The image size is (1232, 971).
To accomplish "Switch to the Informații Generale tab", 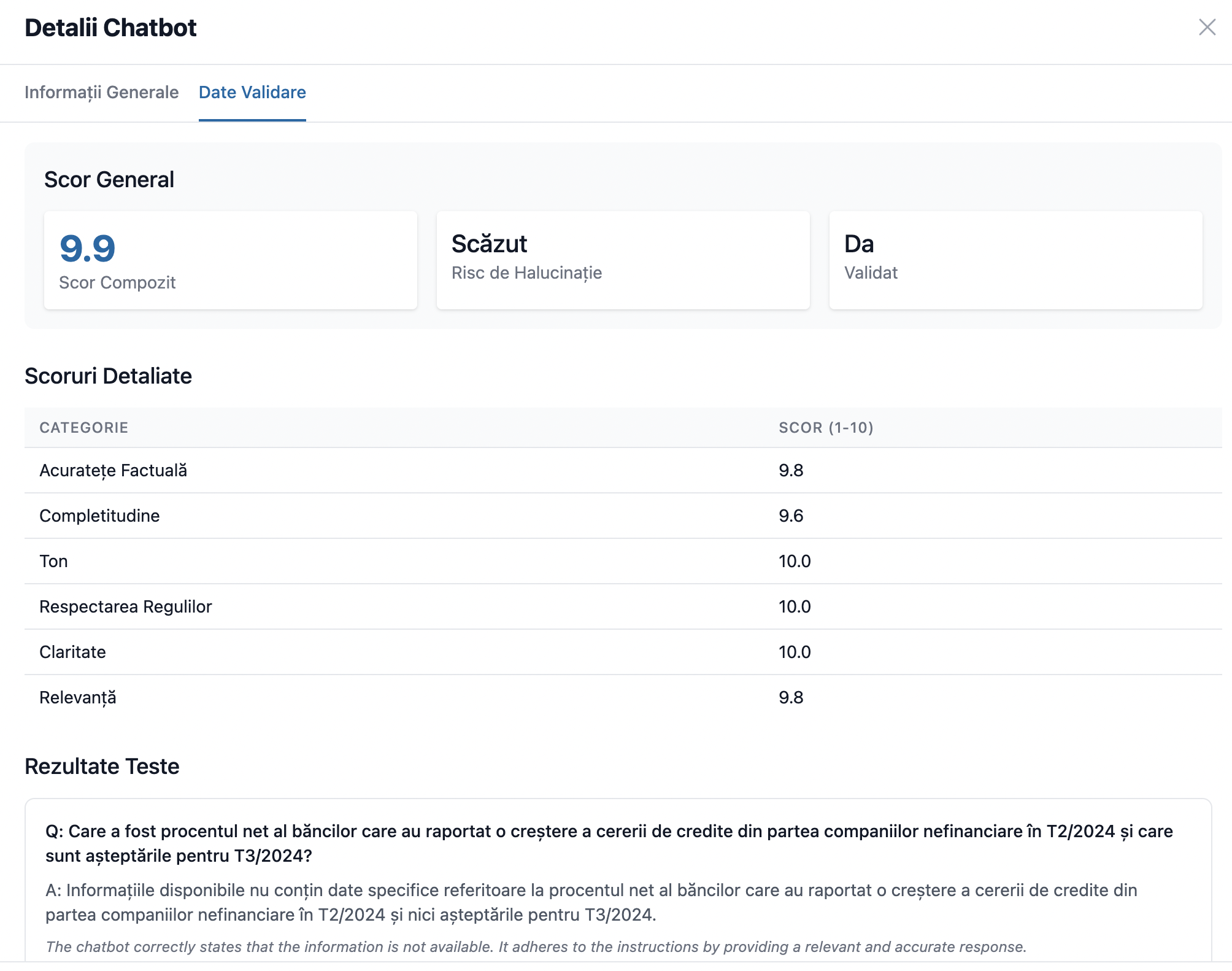I will pos(102,92).
